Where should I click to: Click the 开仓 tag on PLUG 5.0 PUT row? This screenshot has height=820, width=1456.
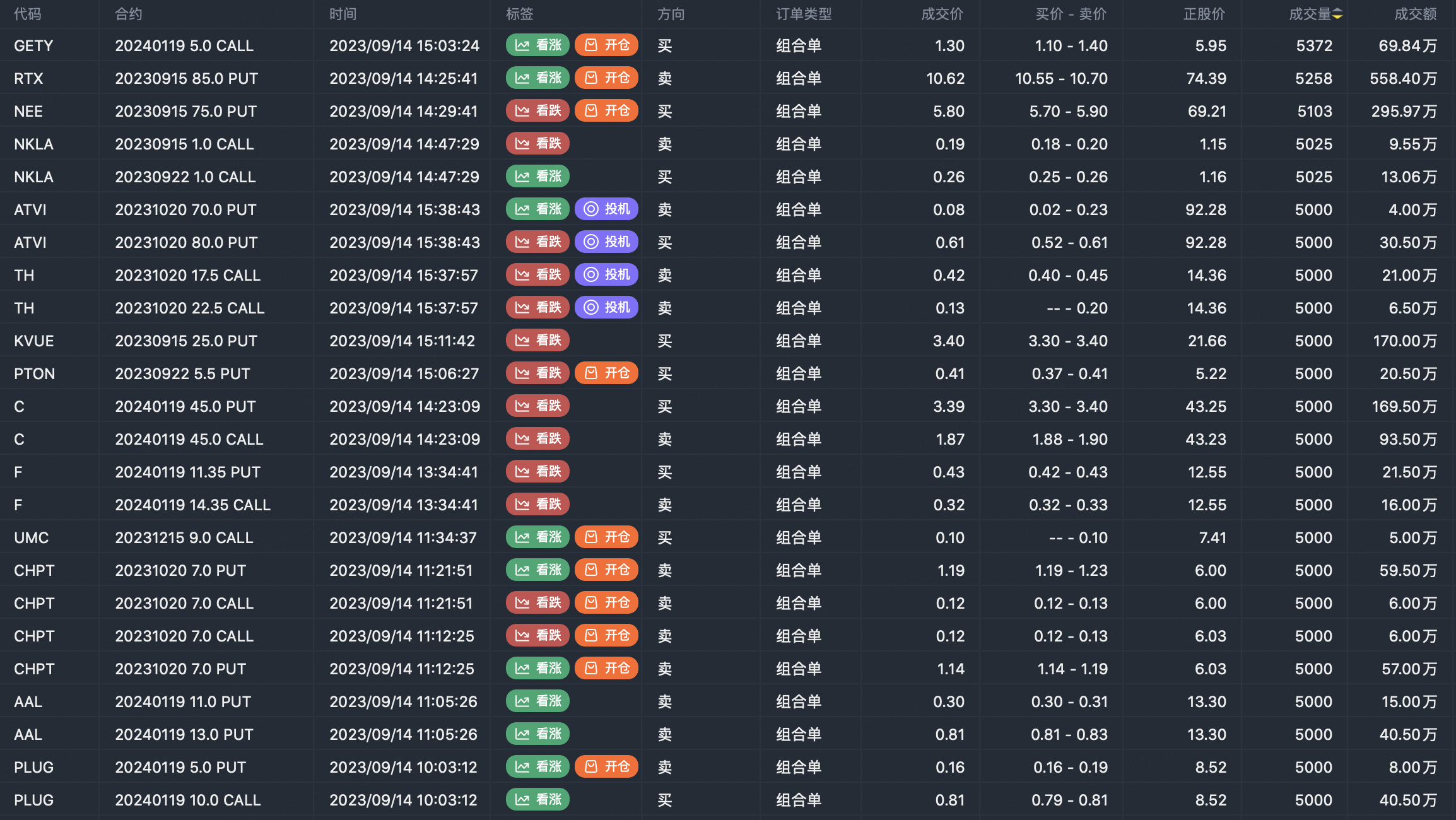tap(606, 767)
